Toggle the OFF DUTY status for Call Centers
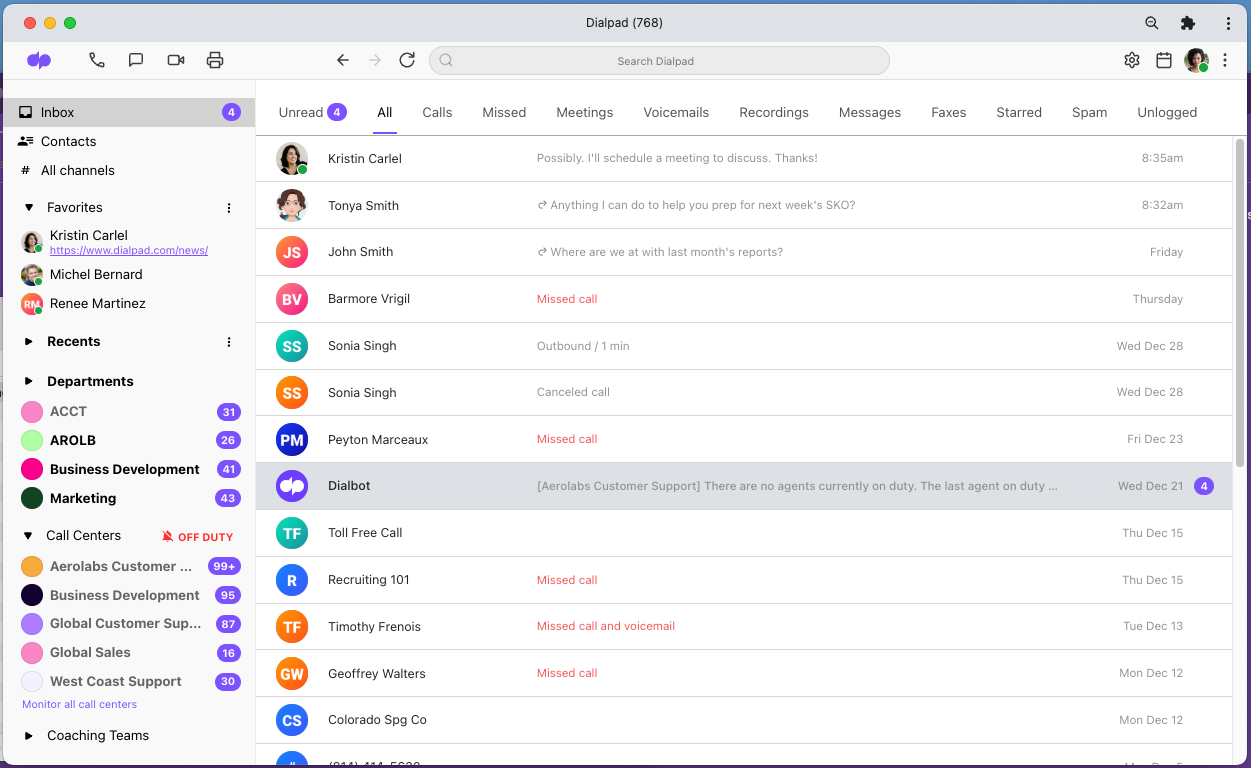Viewport: 1251px width, 768px height. [197, 536]
